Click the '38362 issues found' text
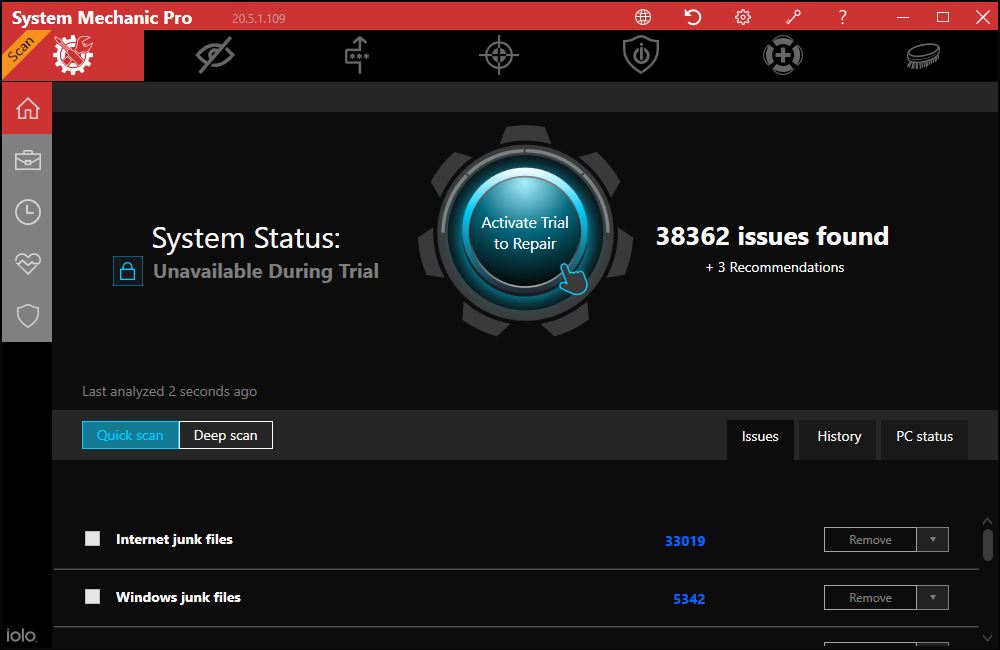Image resolution: width=1000 pixels, height=650 pixels. coord(772,236)
